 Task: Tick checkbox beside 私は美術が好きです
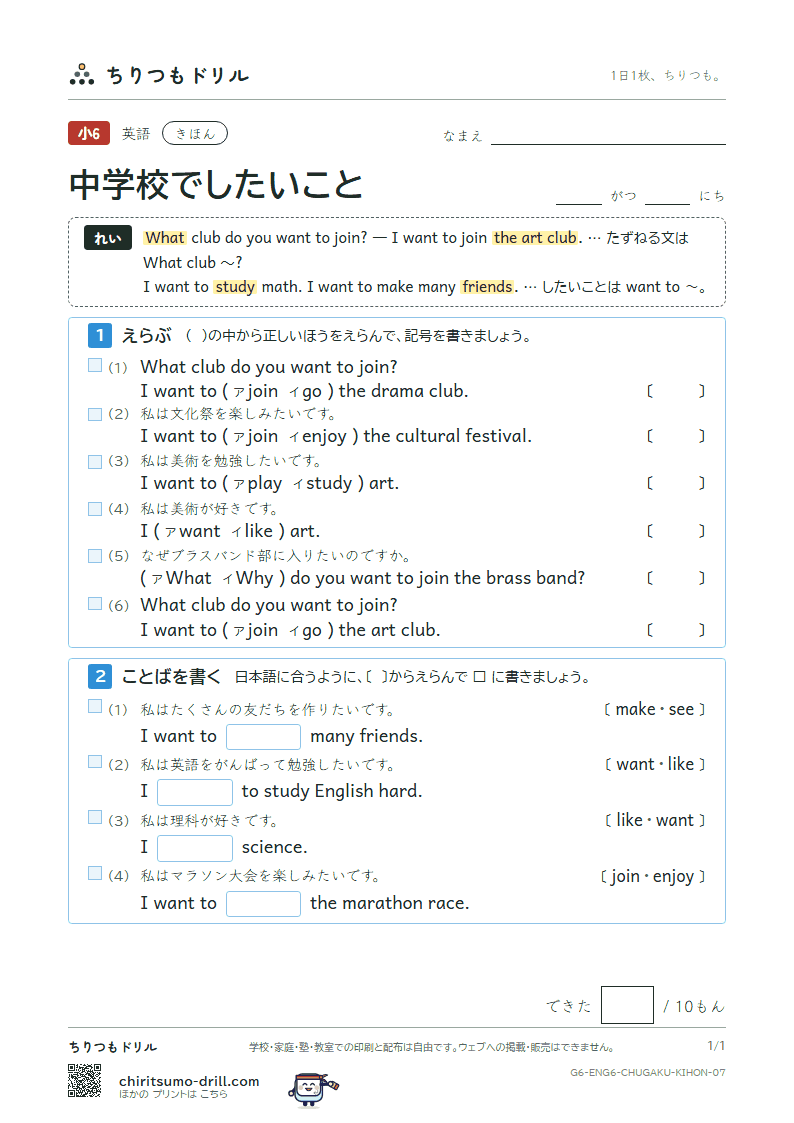click(95, 509)
